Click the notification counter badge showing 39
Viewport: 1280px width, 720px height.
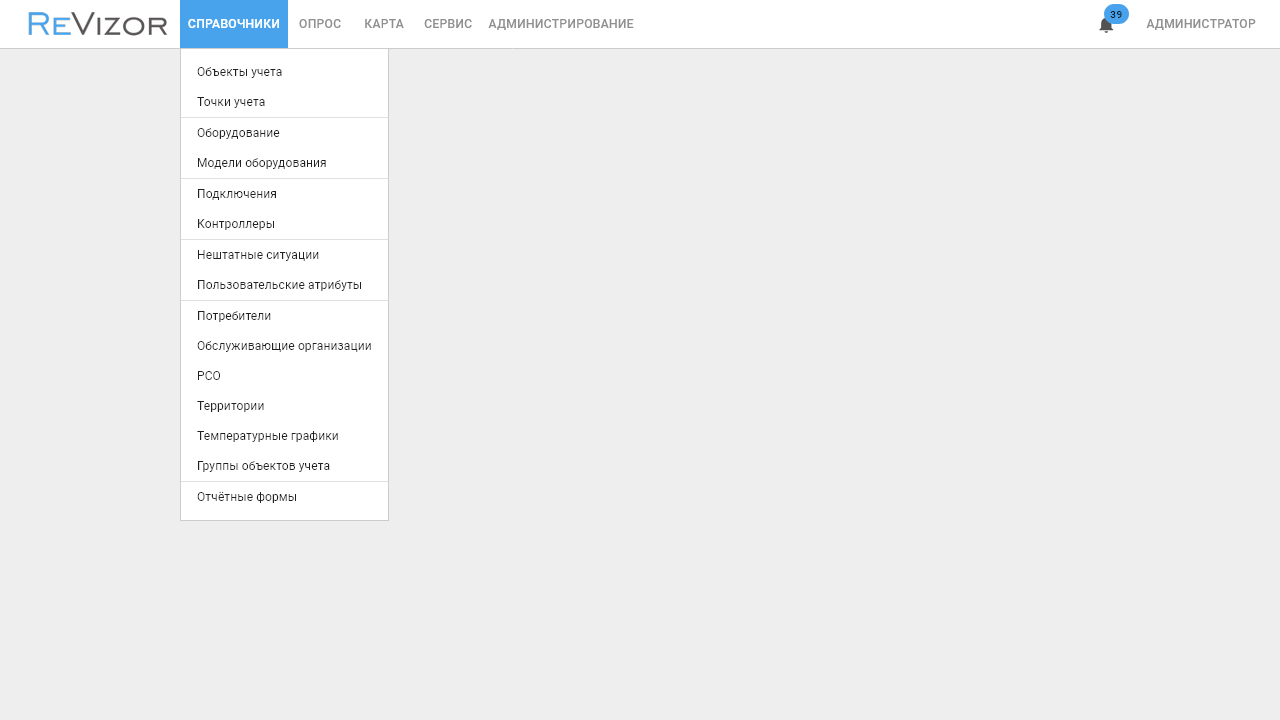(1116, 14)
